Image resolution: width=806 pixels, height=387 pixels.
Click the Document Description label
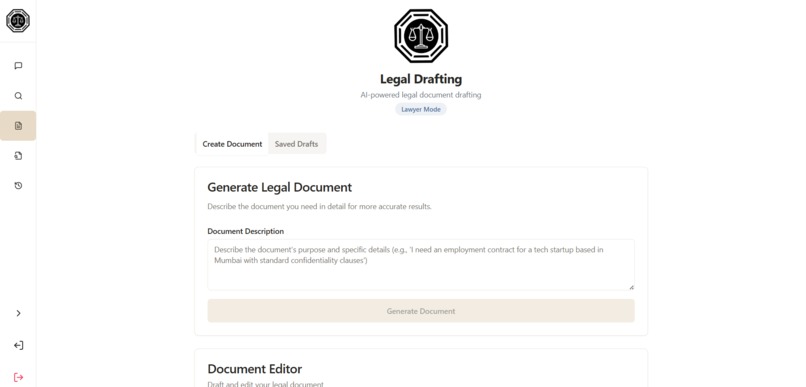tap(246, 231)
